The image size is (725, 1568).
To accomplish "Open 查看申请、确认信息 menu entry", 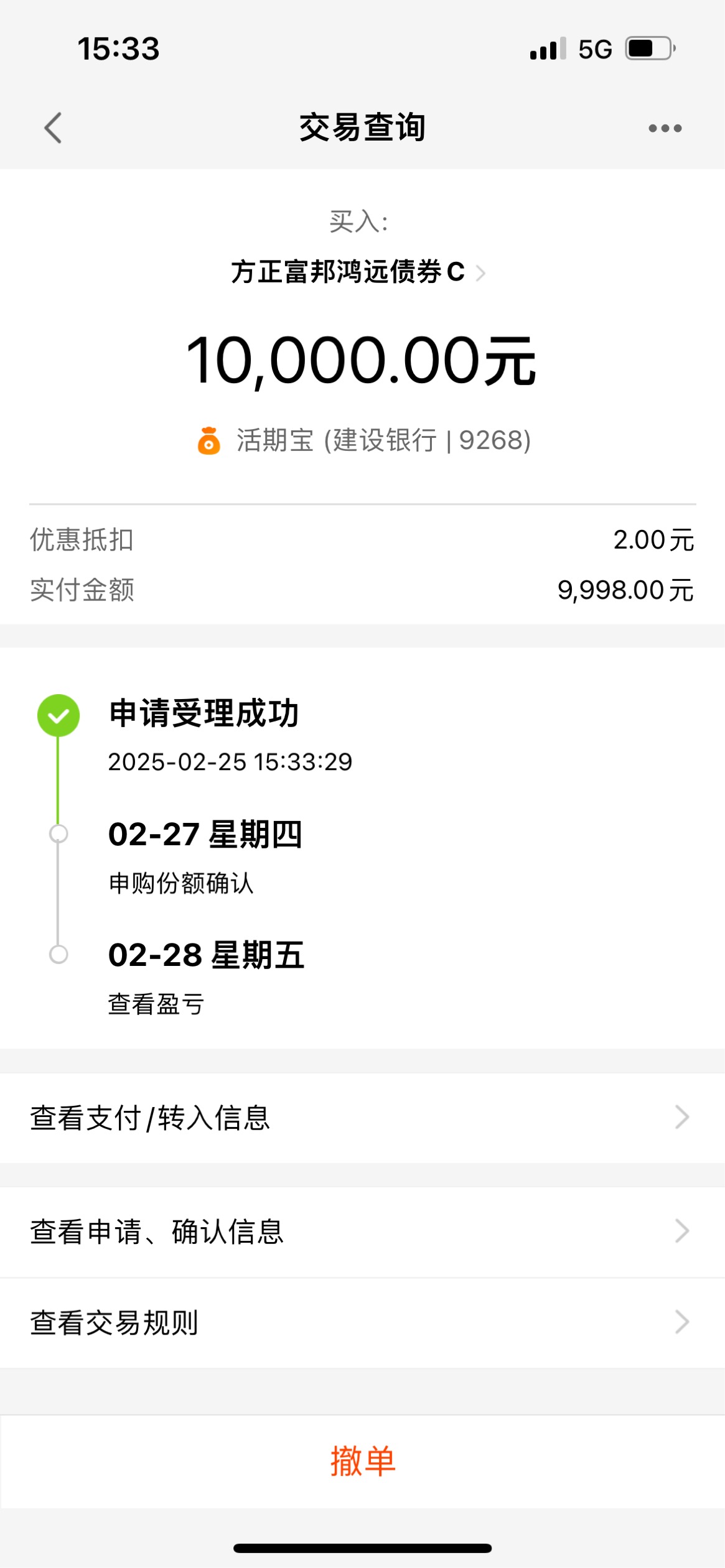I will point(362,1232).
